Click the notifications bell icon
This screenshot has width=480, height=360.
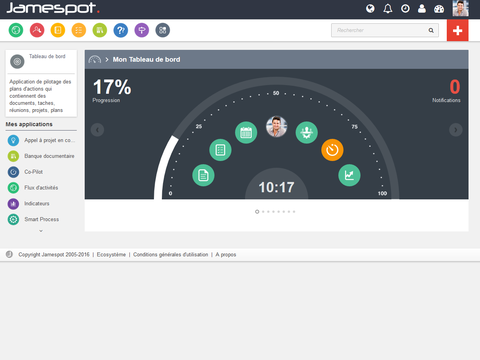pyautogui.click(x=388, y=8)
